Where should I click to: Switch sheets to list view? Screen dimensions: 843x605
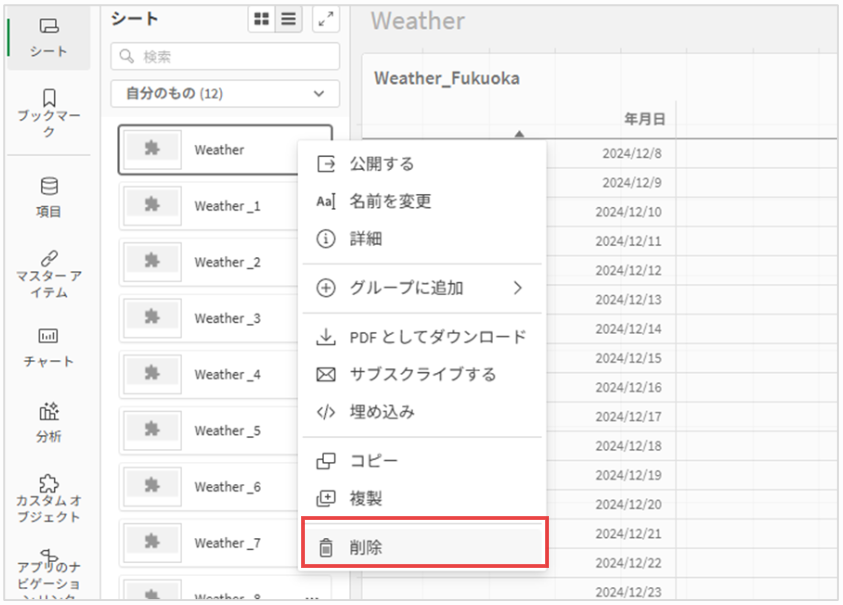[x=288, y=19]
